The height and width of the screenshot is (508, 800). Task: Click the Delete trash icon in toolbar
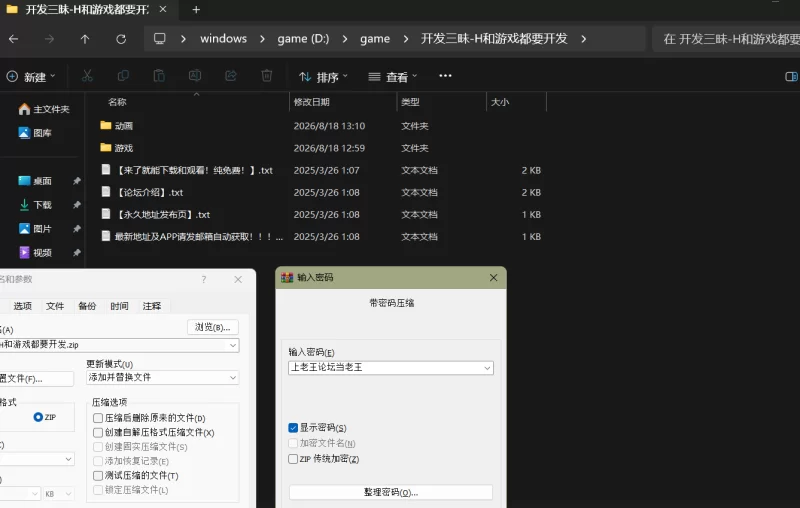[266, 76]
